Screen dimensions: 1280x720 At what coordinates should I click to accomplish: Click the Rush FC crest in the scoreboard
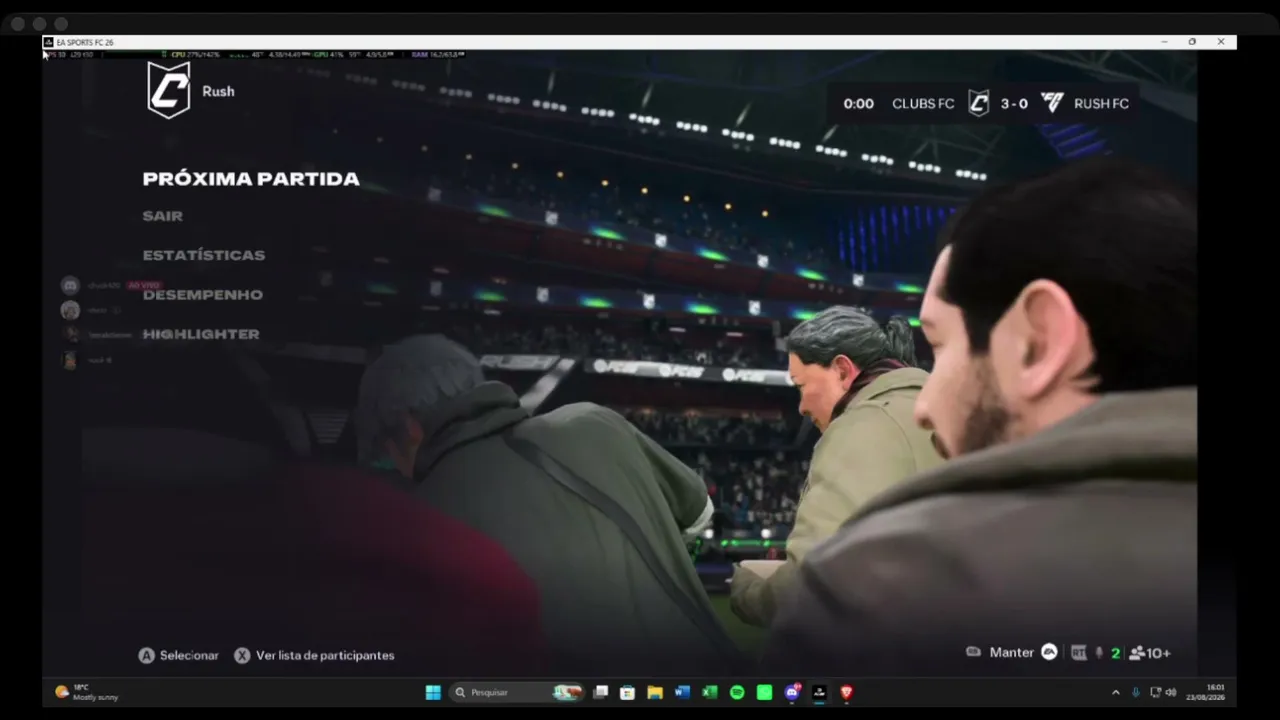point(1052,102)
